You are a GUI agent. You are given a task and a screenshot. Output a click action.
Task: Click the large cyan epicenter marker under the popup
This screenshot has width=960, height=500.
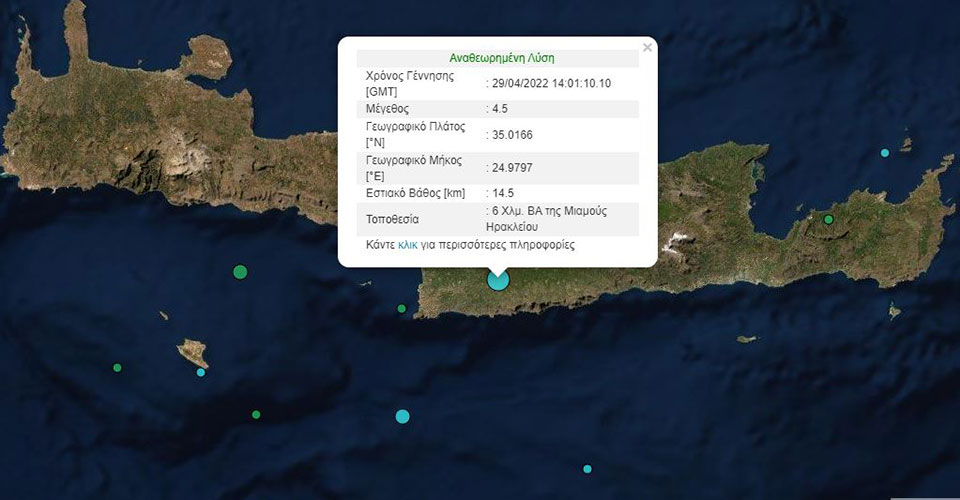tap(498, 280)
